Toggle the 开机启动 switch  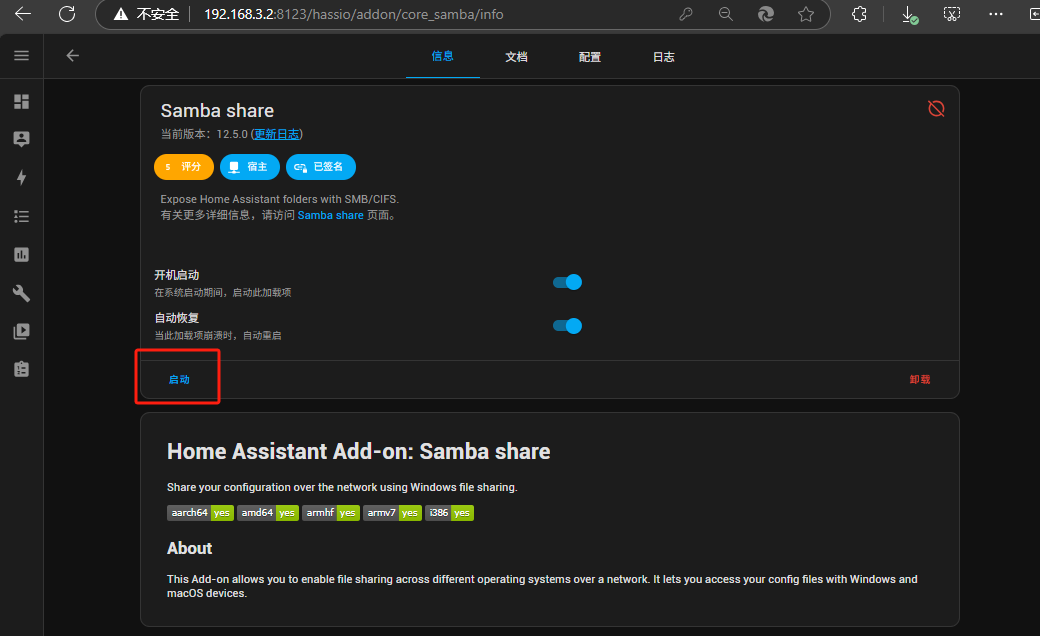point(568,282)
